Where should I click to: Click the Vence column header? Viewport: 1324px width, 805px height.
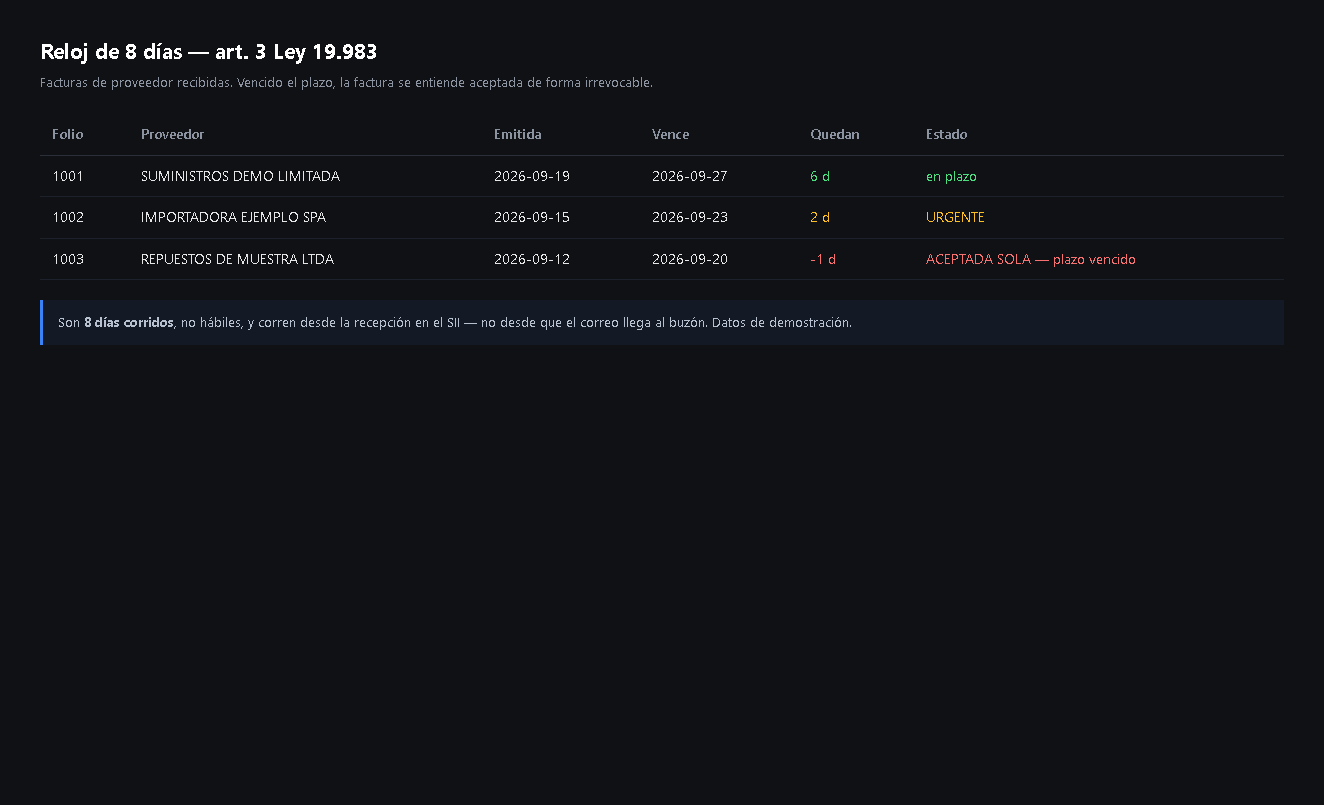coord(671,134)
